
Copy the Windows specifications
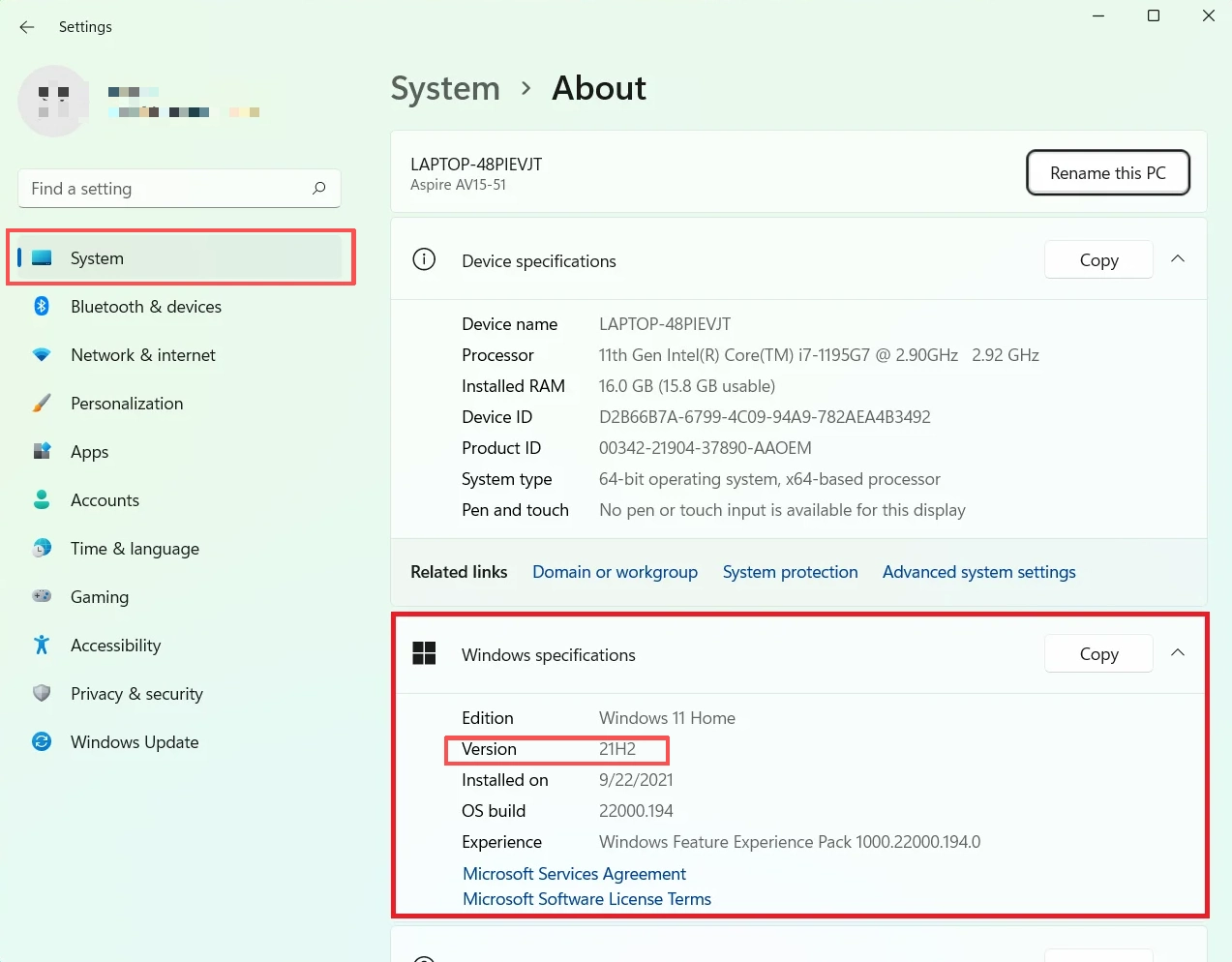tap(1099, 653)
